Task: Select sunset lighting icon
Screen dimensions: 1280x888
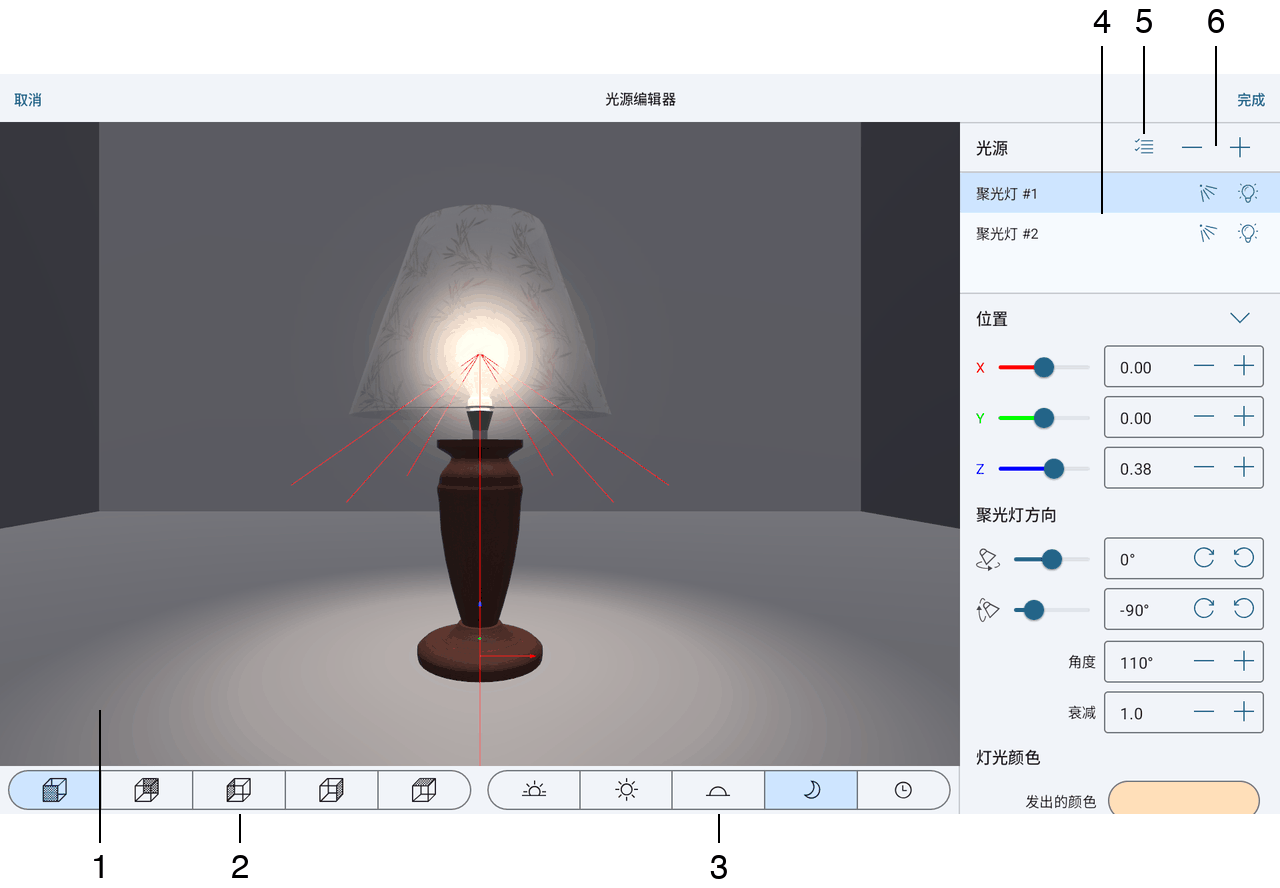Action: point(718,790)
